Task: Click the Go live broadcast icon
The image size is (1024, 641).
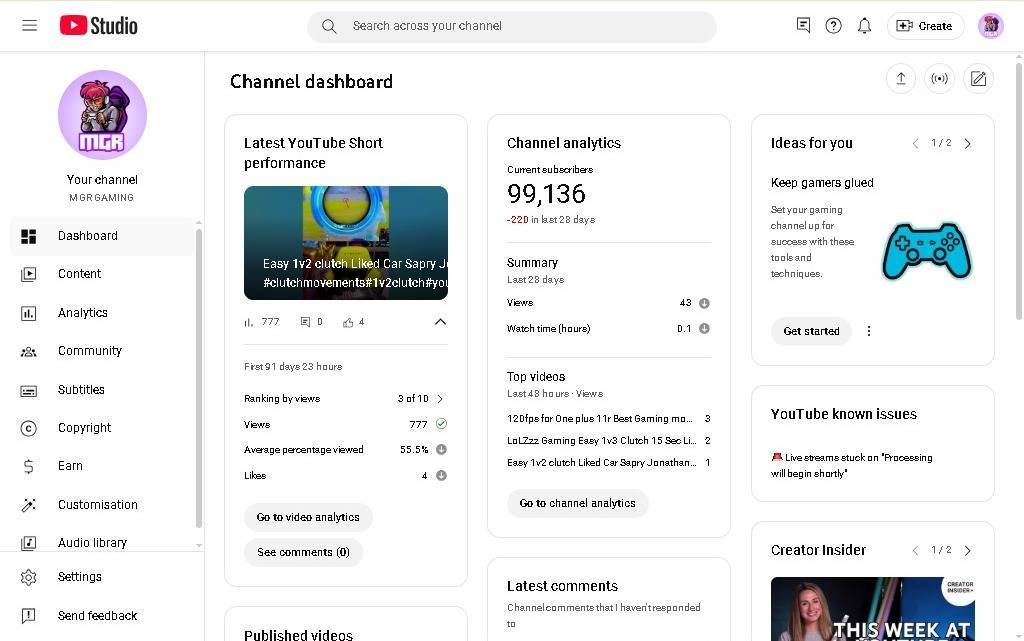Action: coord(939,79)
